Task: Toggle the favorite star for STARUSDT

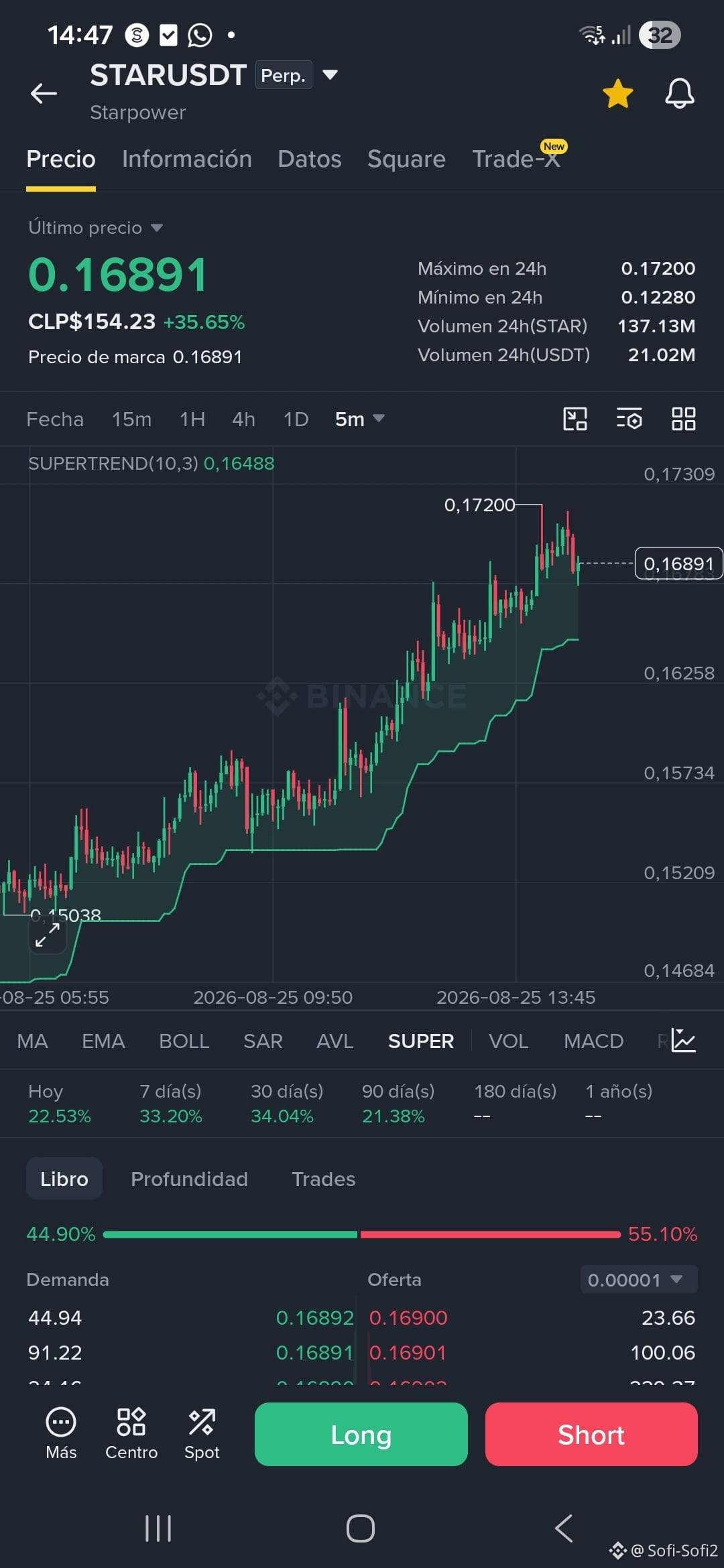Action: 617,93
